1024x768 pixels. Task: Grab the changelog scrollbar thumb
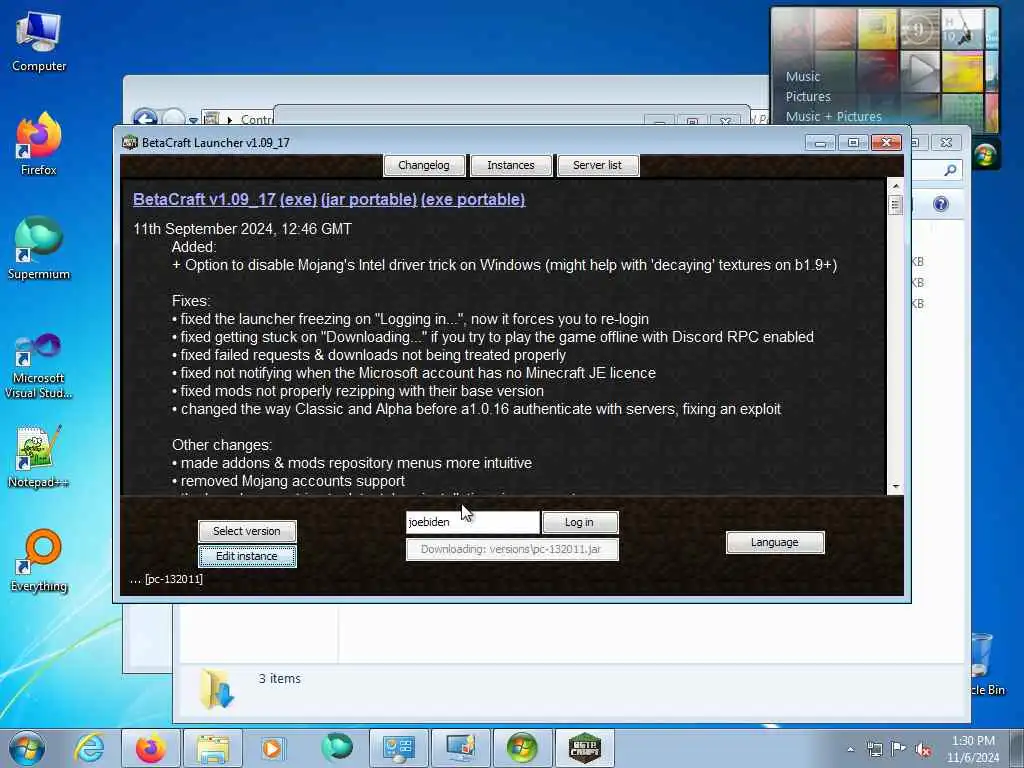click(895, 205)
